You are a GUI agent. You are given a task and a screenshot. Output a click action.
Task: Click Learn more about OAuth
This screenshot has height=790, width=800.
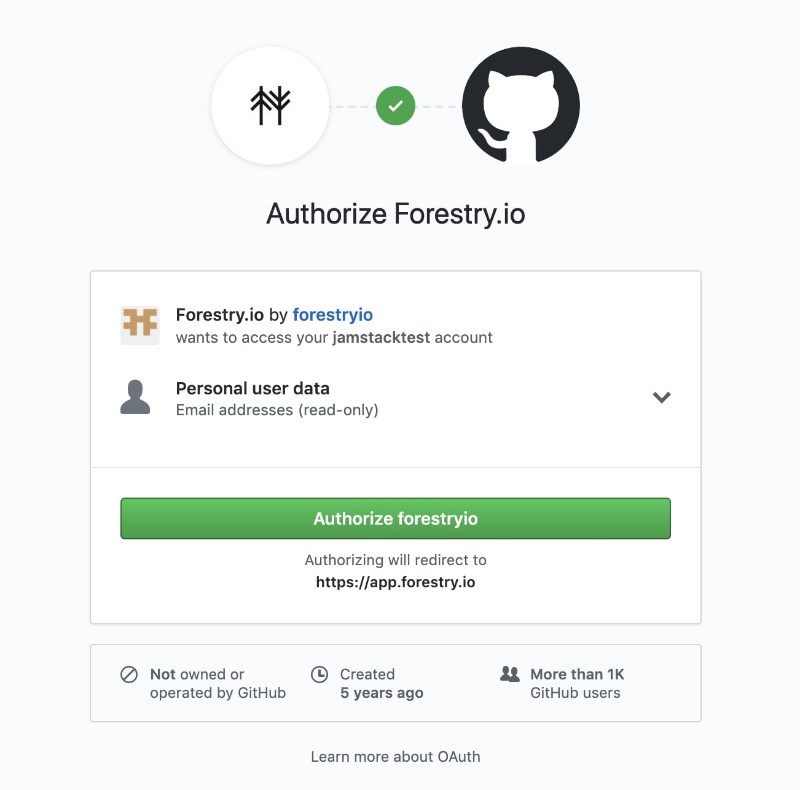point(395,756)
